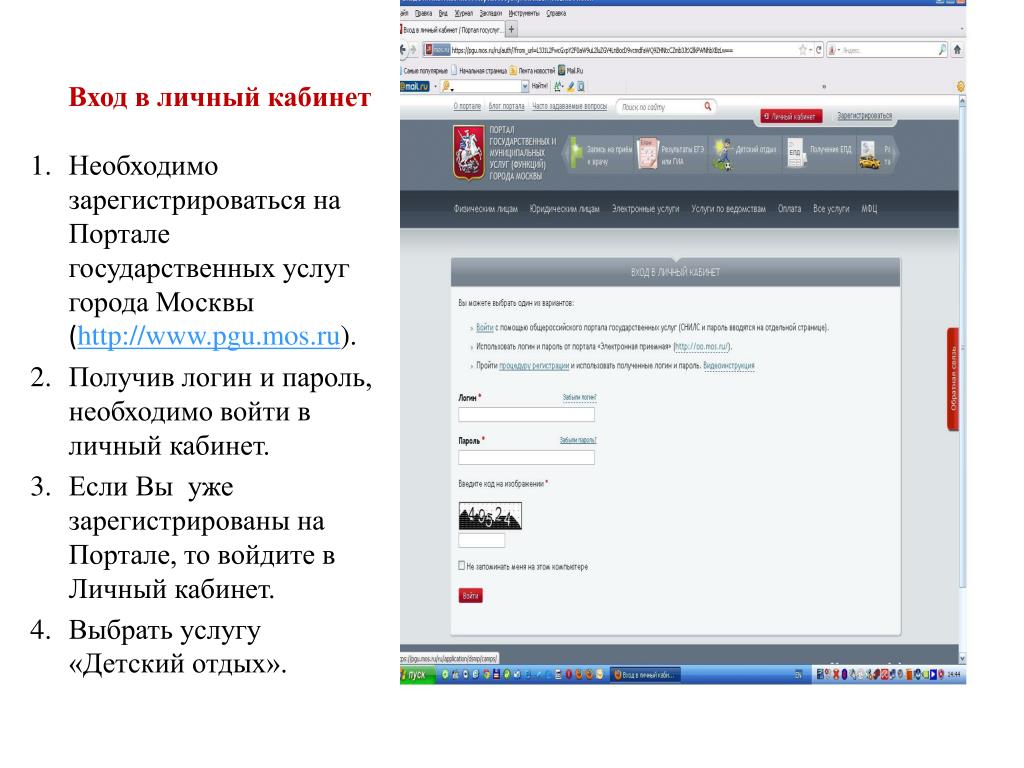This screenshot has width=1024, height=768.
Task: Click the Moscow coat of arms logo
Action: pyautogui.click(x=469, y=153)
